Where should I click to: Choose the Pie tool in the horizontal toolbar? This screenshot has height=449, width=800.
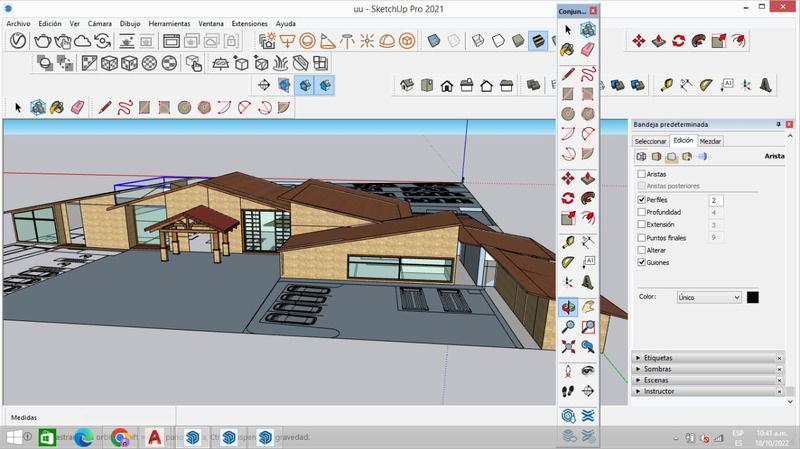284,108
